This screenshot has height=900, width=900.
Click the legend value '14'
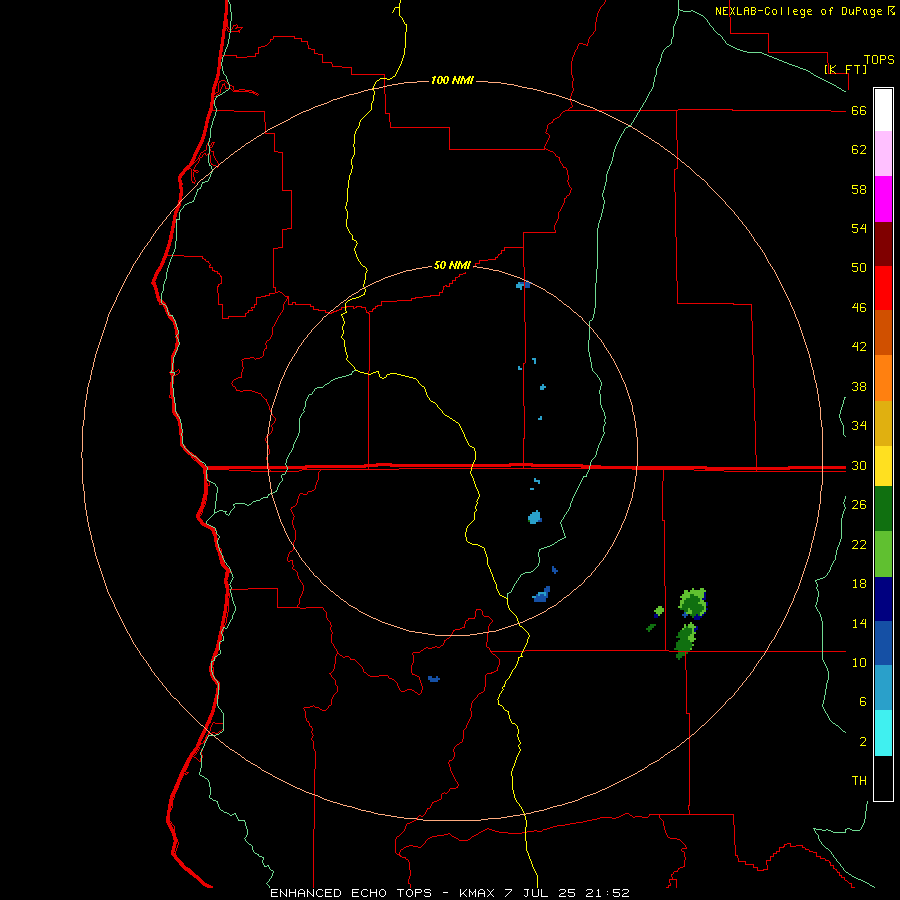click(859, 623)
